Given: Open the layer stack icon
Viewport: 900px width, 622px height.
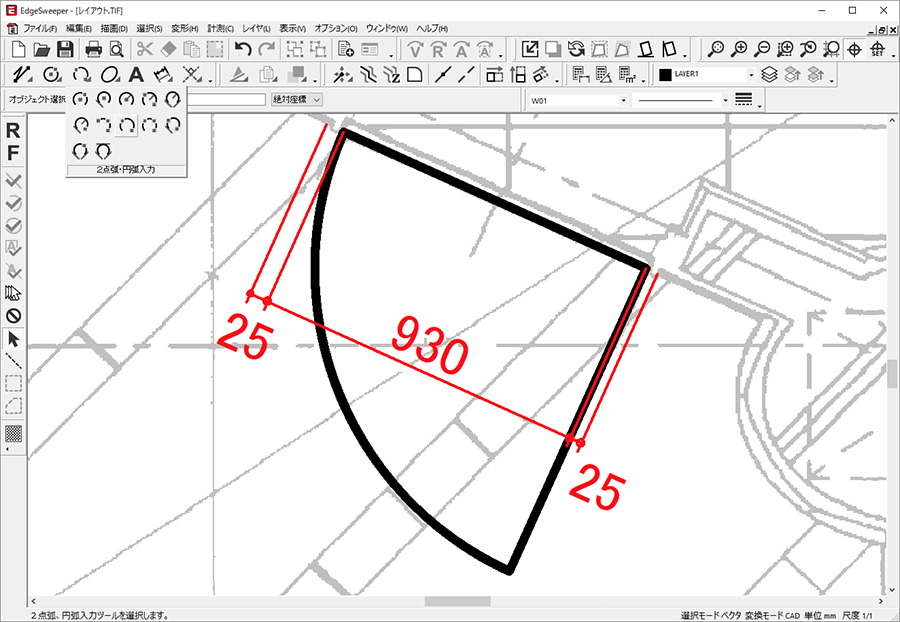Looking at the screenshot, I should [x=769, y=74].
